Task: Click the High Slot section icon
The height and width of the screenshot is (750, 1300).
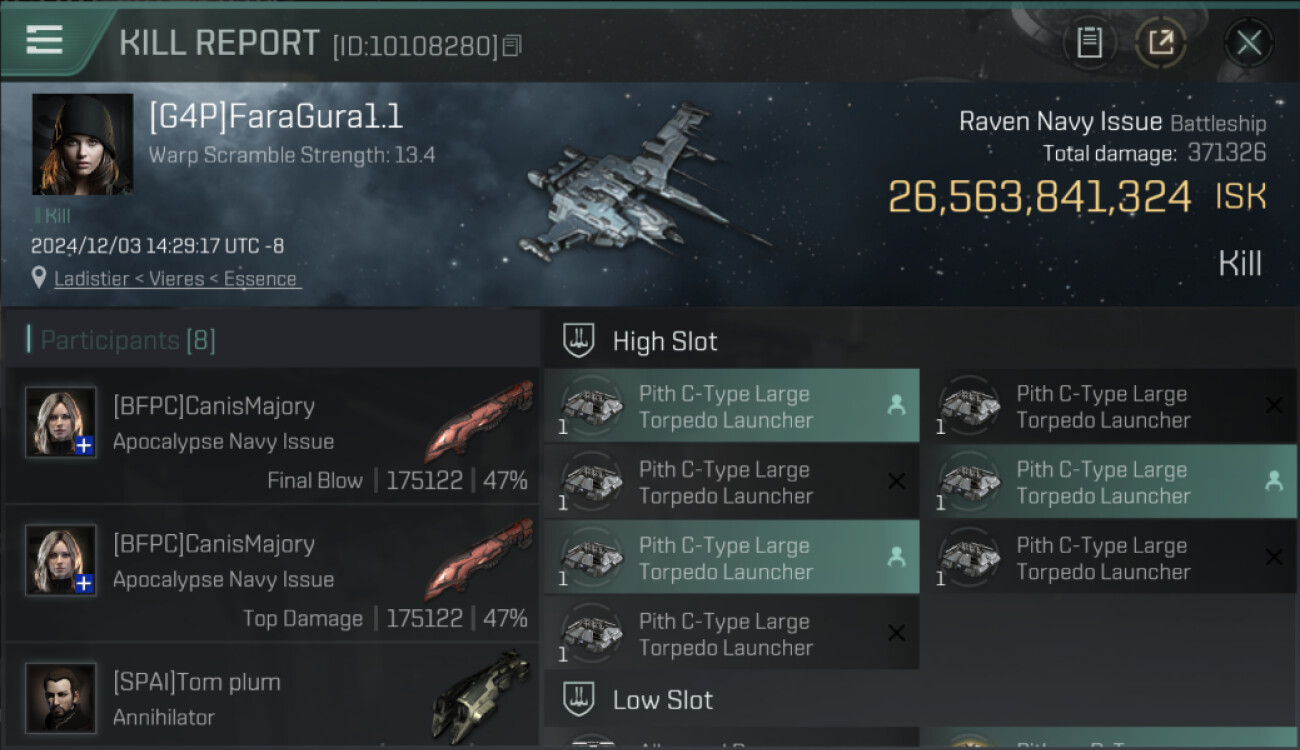Action: click(579, 341)
